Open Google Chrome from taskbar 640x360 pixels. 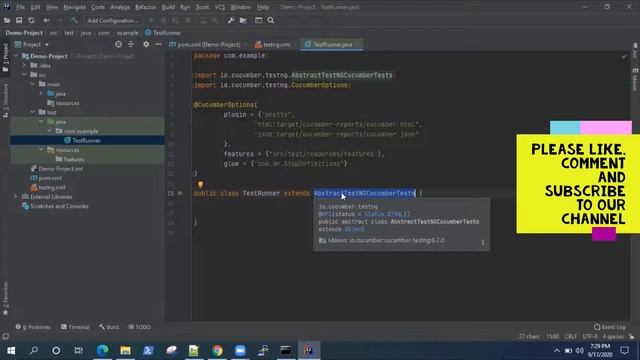pos(217,350)
